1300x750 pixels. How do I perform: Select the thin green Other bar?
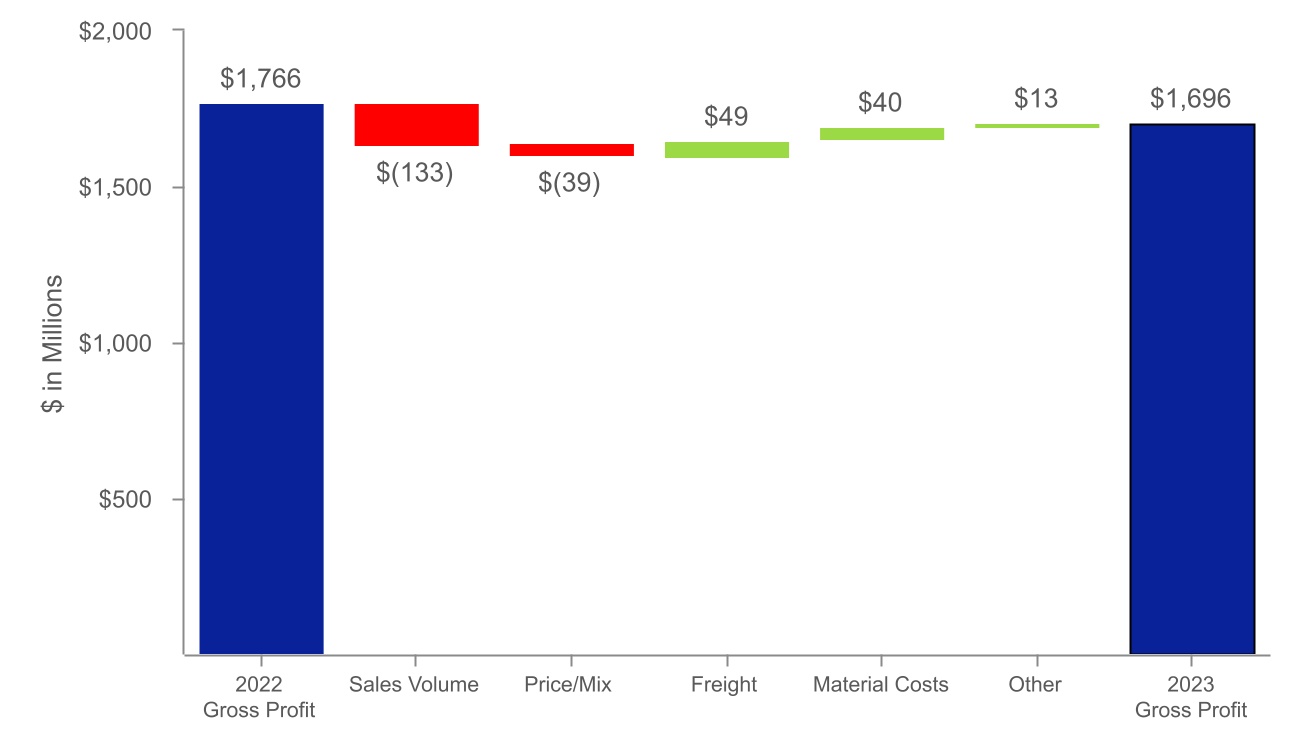[1037, 126]
